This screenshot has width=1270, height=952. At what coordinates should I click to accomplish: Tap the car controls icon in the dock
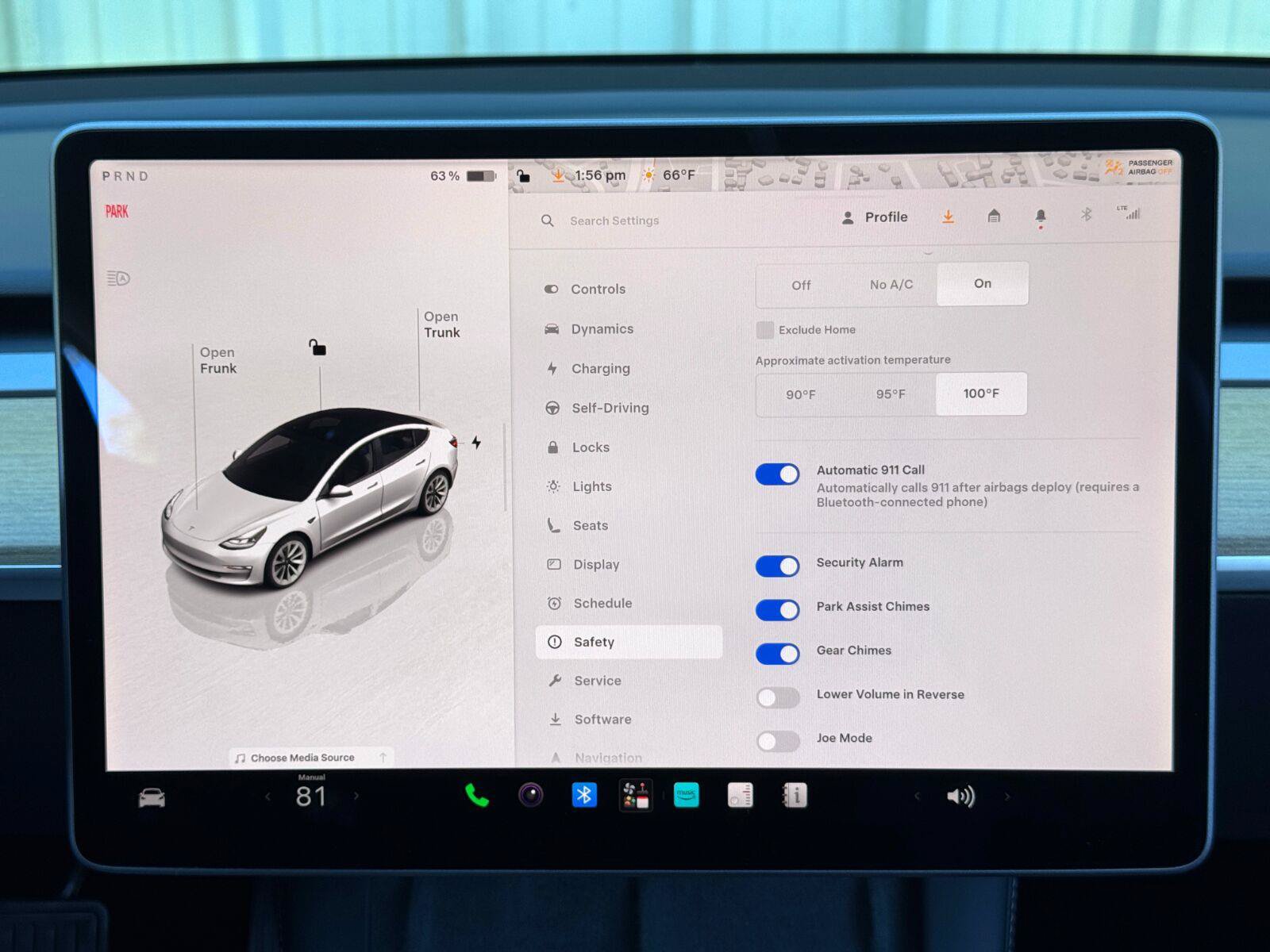tap(152, 797)
